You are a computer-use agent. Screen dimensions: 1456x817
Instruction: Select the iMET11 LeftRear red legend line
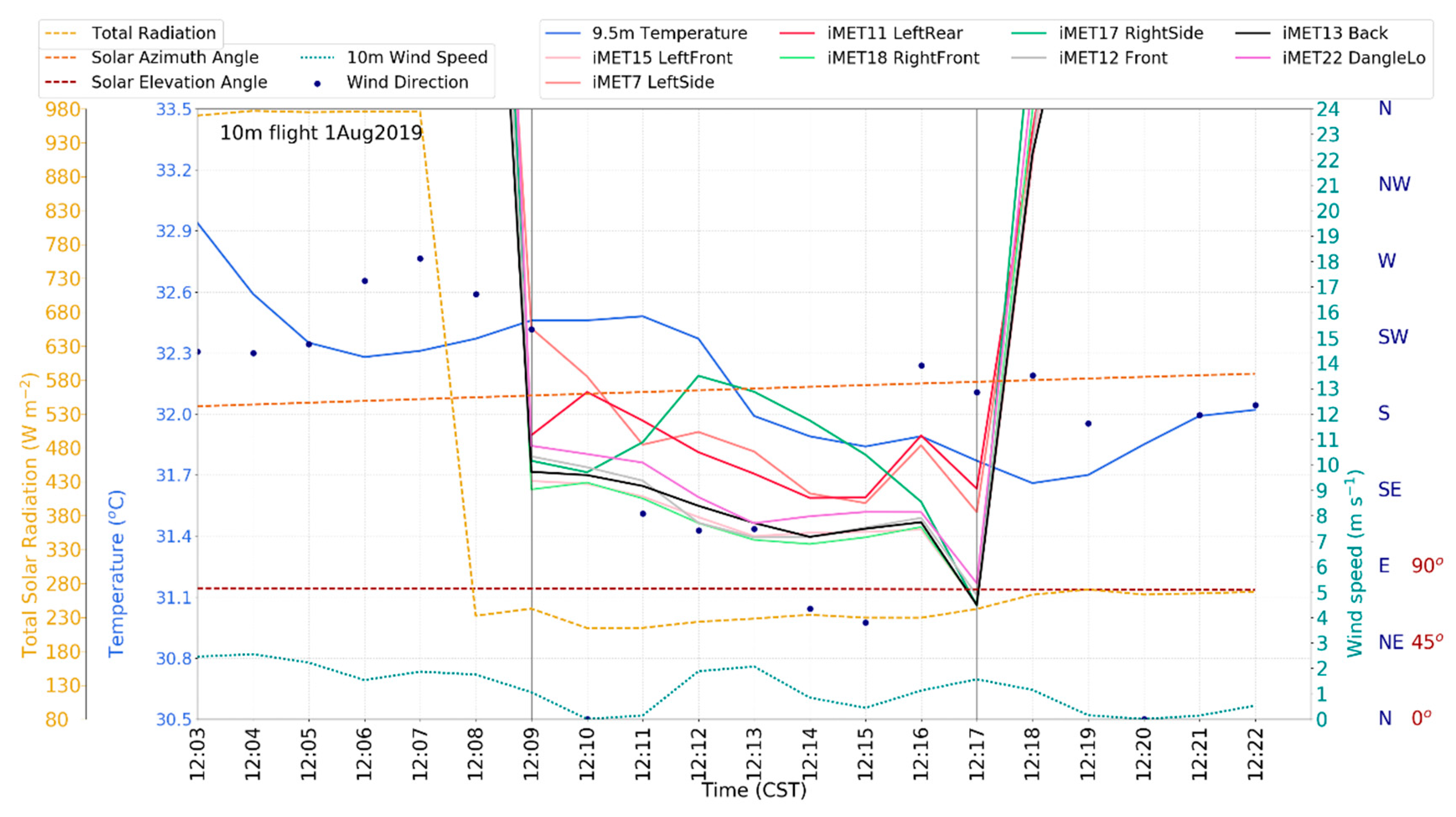797,34
